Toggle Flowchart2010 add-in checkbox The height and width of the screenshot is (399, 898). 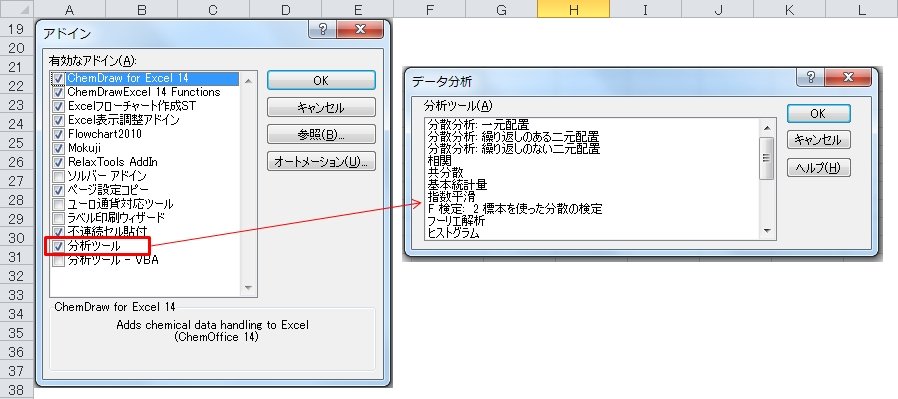pos(58,134)
